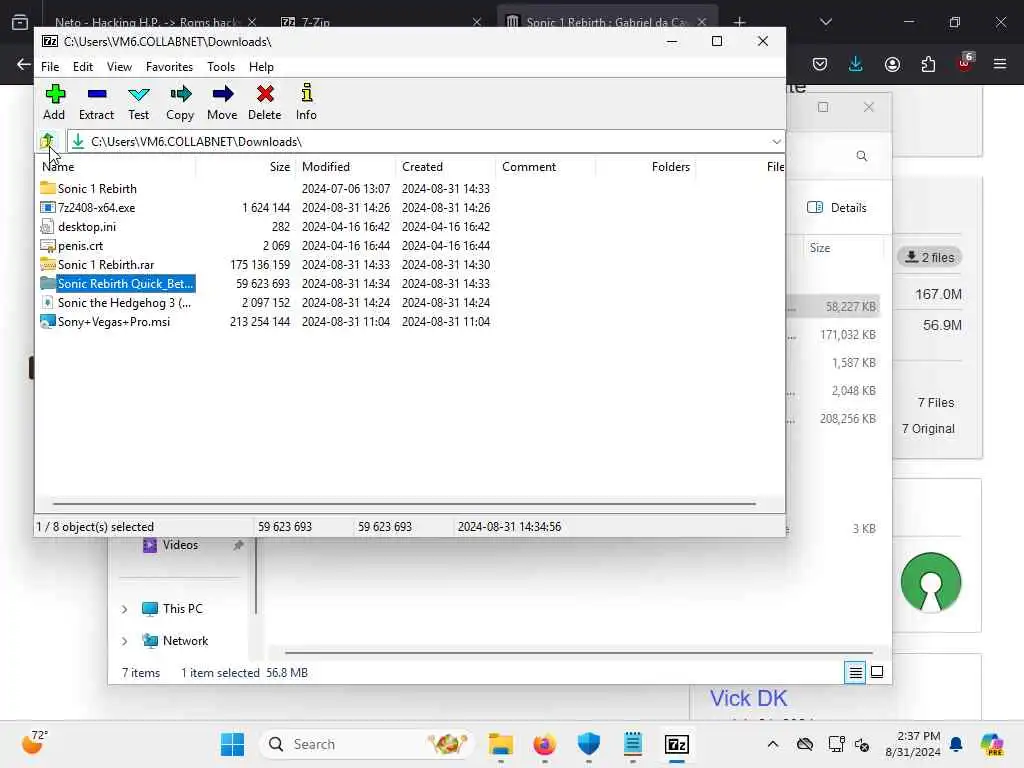
Task: Select the 7z2408-x64.exe file
Action: click(x=96, y=208)
